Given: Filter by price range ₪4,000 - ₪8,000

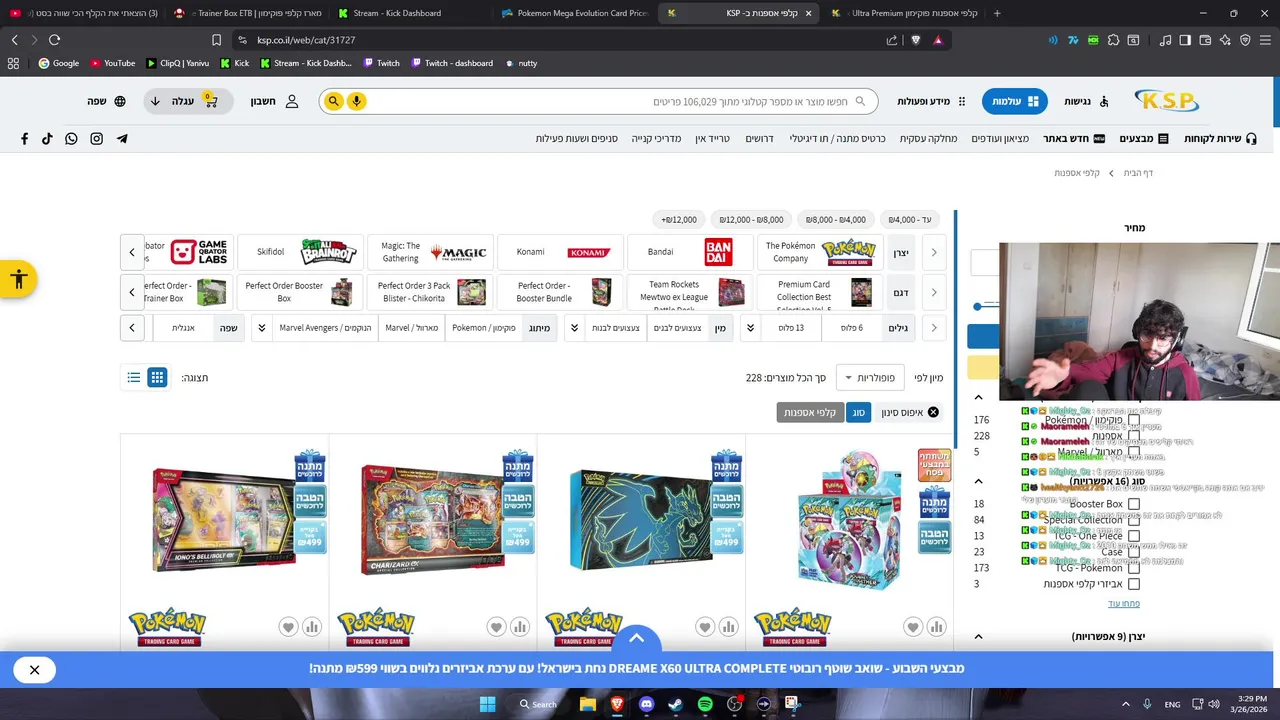Looking at the screenshot, I should tap(837, 220).
